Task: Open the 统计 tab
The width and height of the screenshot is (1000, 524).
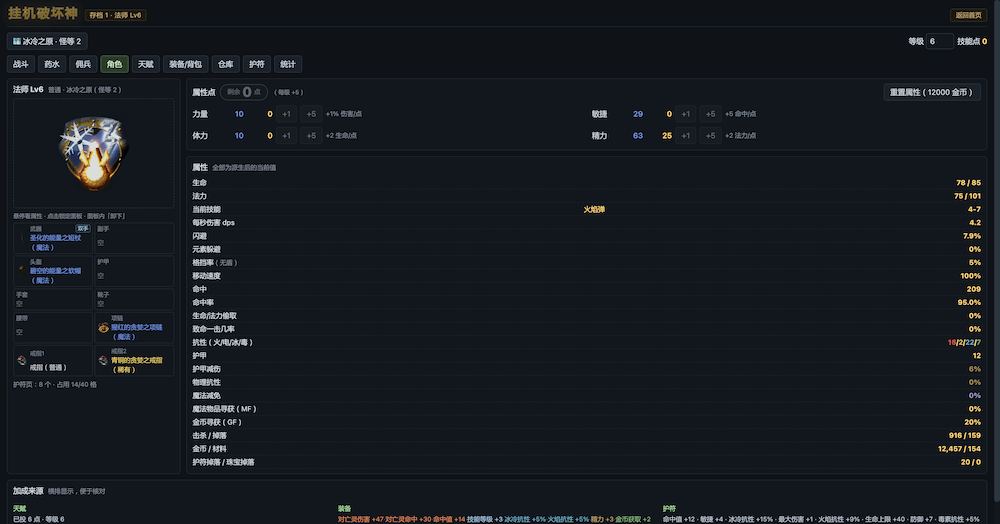Action: 288,64
